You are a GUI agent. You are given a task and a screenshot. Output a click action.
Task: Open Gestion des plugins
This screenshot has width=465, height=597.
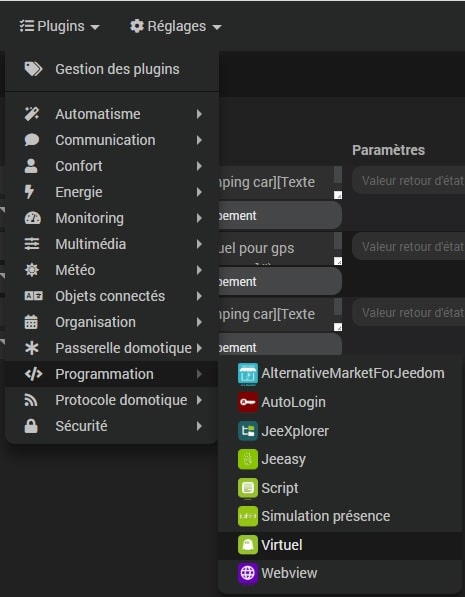(112, 69)
